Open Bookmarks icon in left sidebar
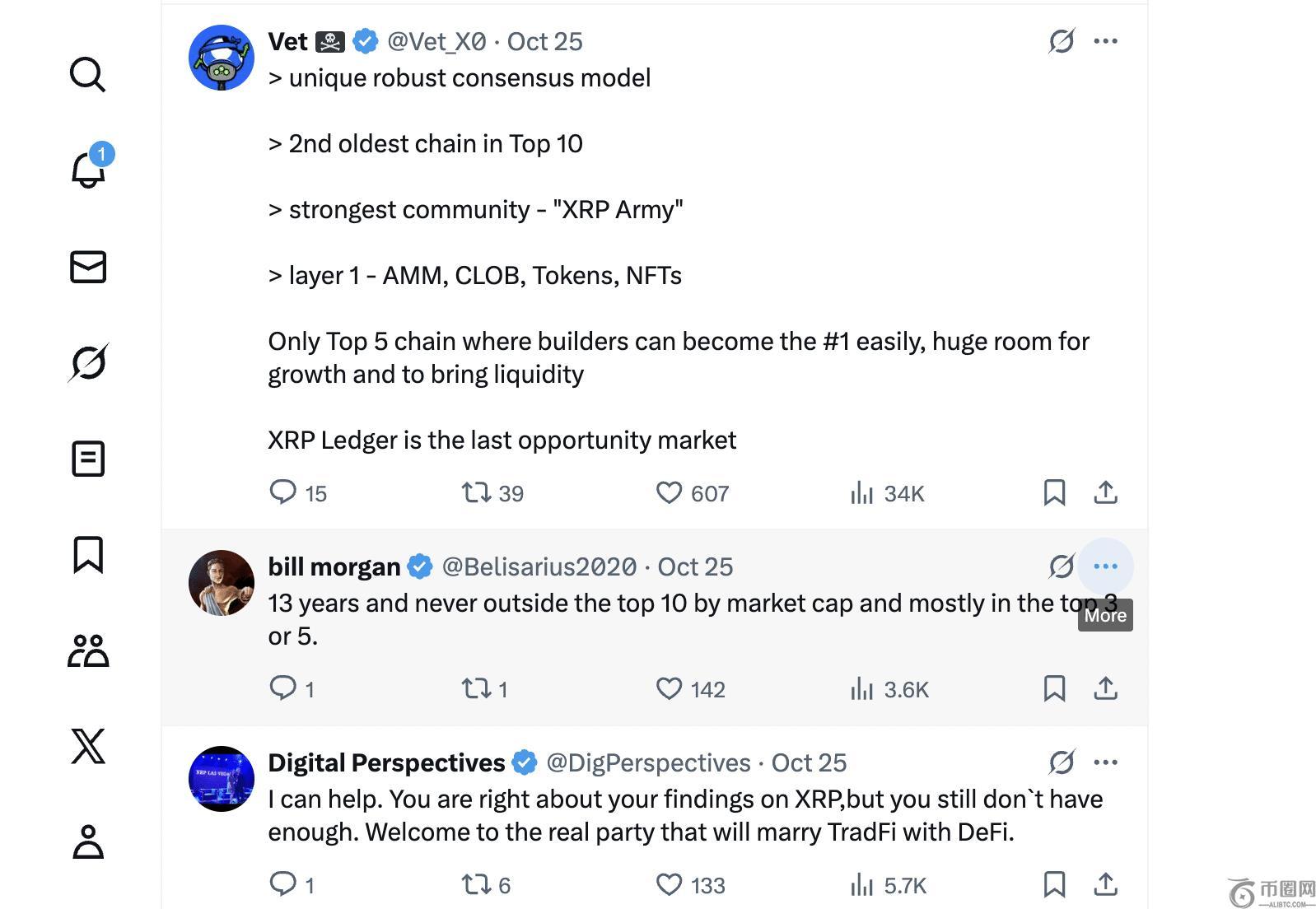 (x=88, y=554)
